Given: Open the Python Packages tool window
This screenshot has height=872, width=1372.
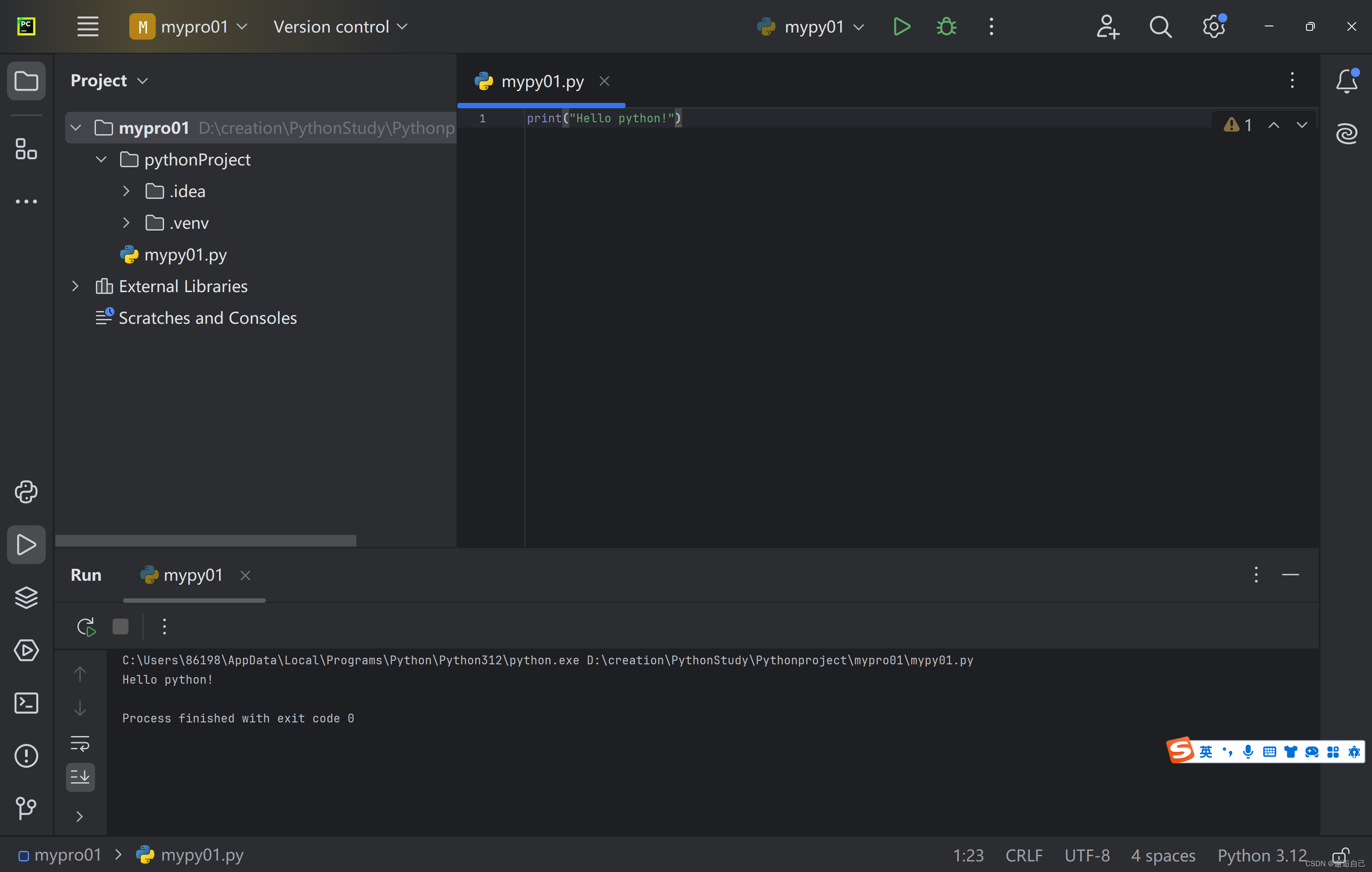Looking at the screenshot, I should 26,597.
